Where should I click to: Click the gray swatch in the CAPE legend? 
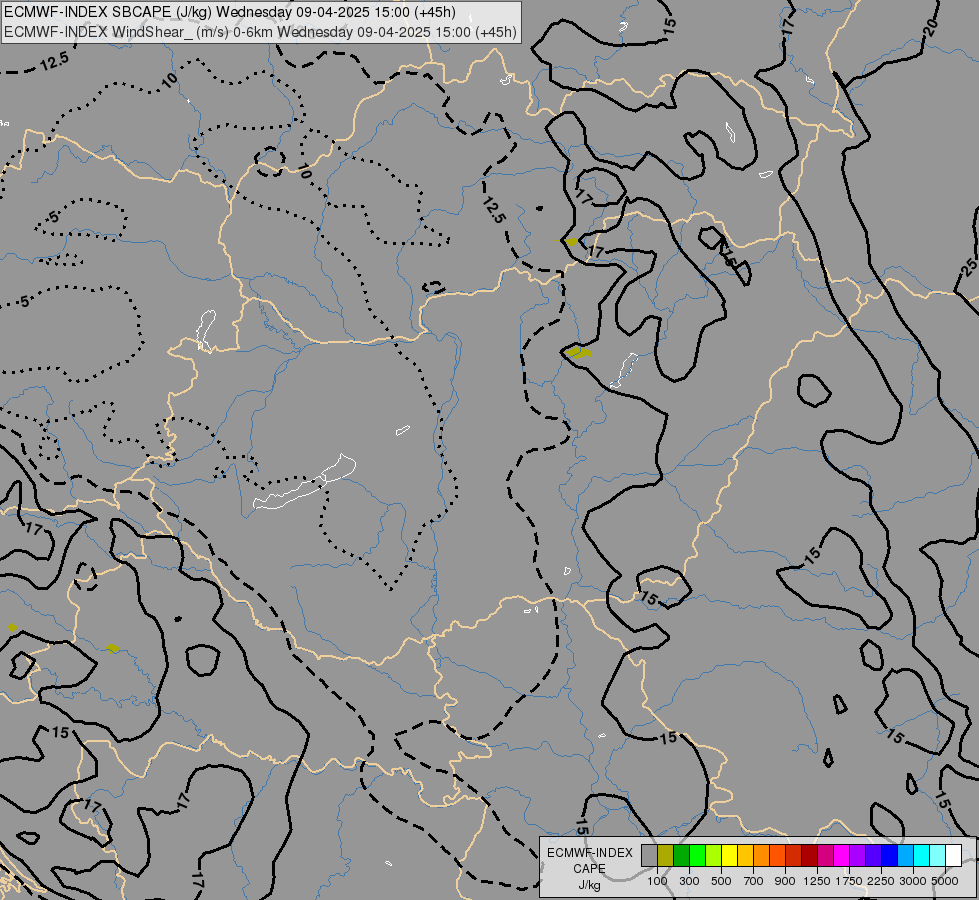click(649, 855)
